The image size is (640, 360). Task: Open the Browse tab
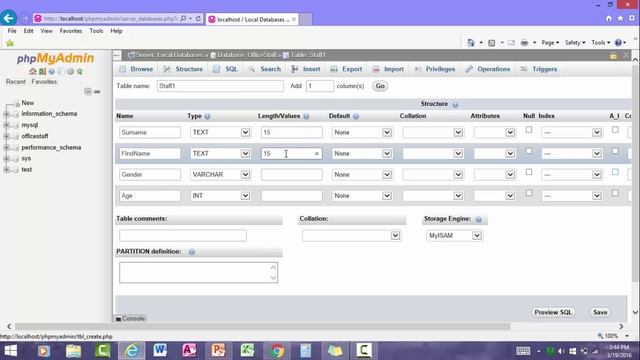pos(137,69)
